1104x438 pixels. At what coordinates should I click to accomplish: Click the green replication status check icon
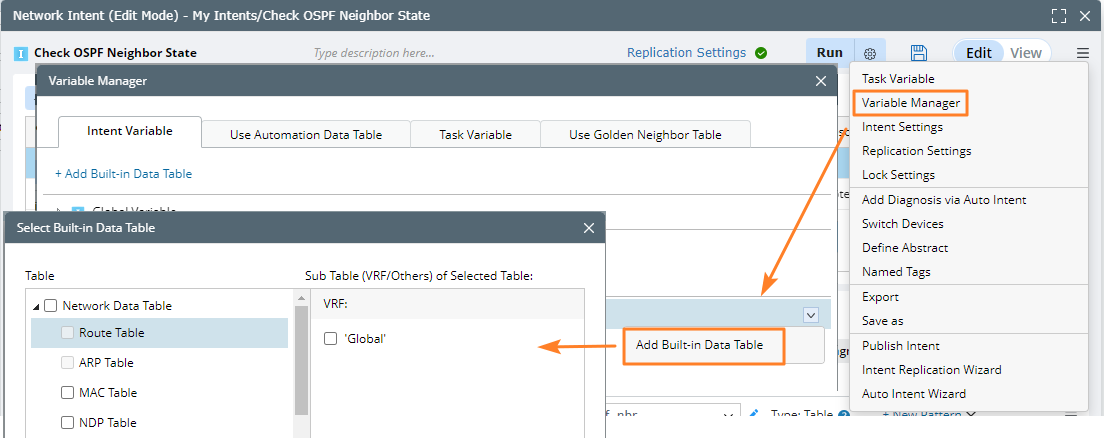coord(761,53)
